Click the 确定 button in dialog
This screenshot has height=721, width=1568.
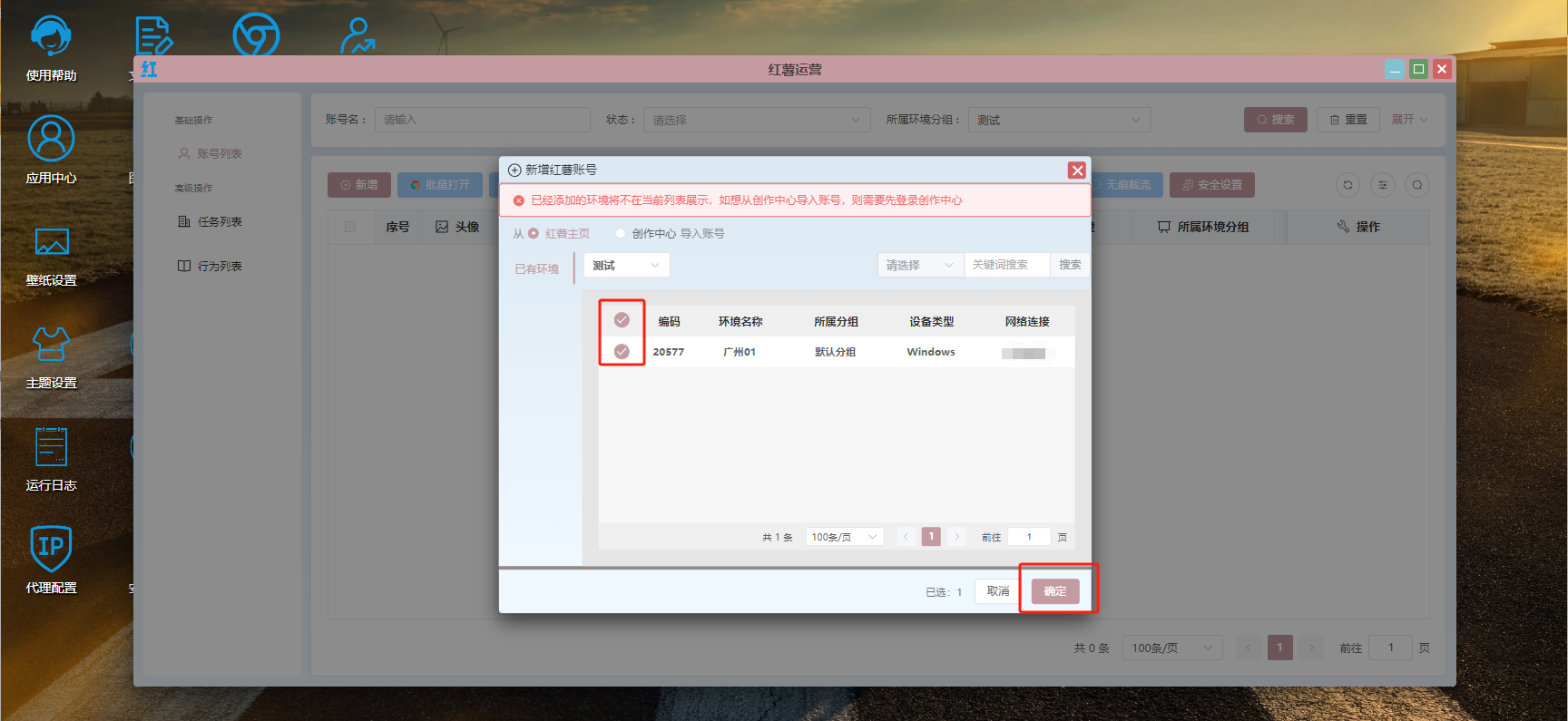click(1054, 591)
